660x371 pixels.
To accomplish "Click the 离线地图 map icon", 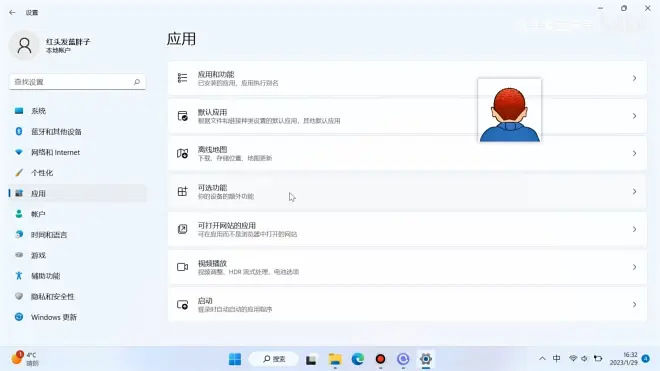I will tap(182, 153).
